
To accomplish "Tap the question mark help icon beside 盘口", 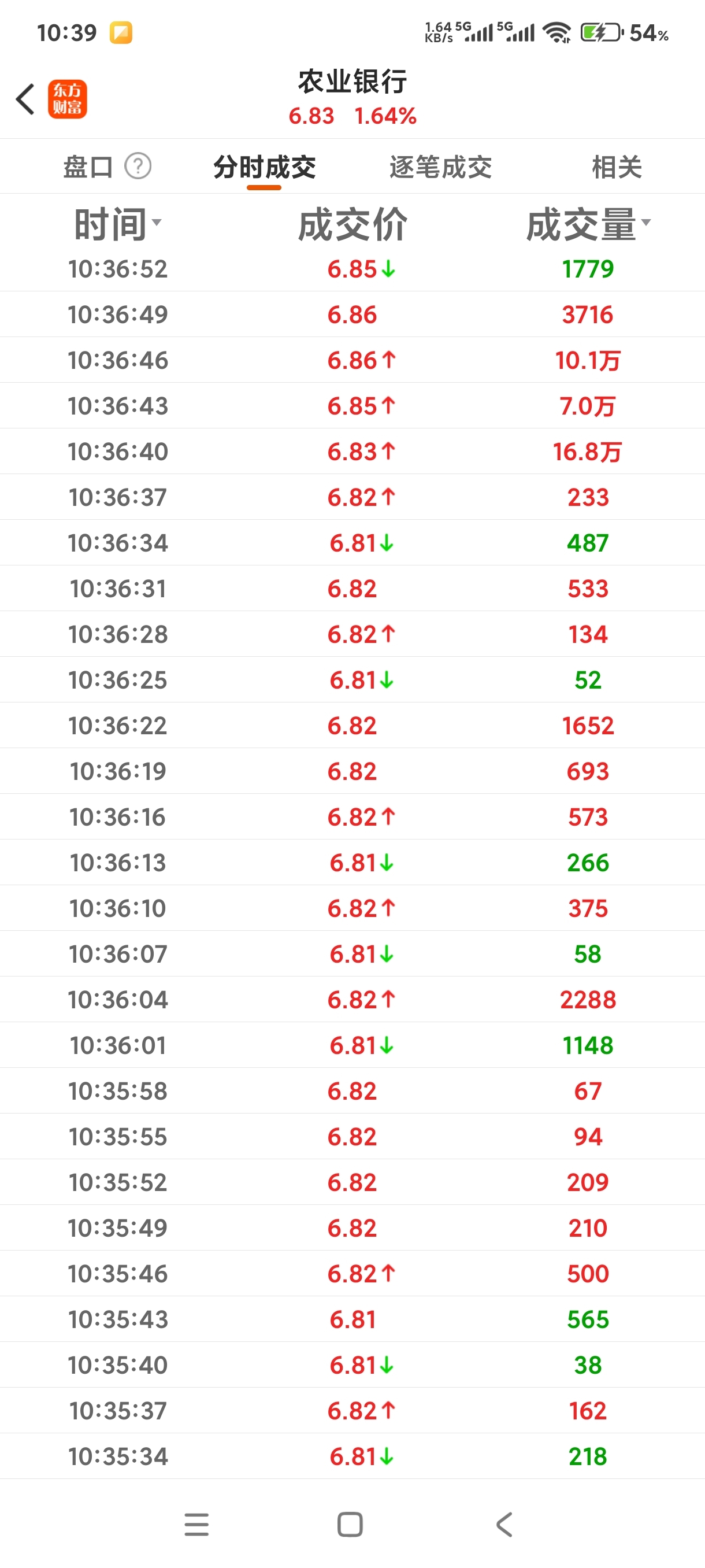I will click(138, 165).
